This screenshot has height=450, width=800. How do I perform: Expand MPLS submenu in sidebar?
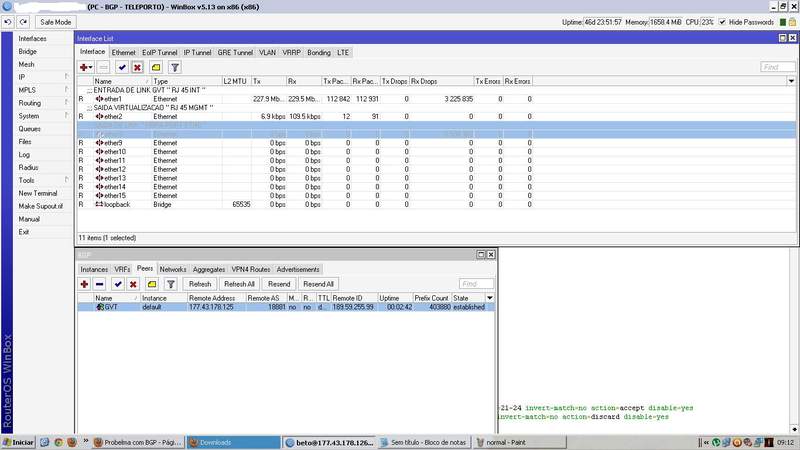[x=43, y=90]
